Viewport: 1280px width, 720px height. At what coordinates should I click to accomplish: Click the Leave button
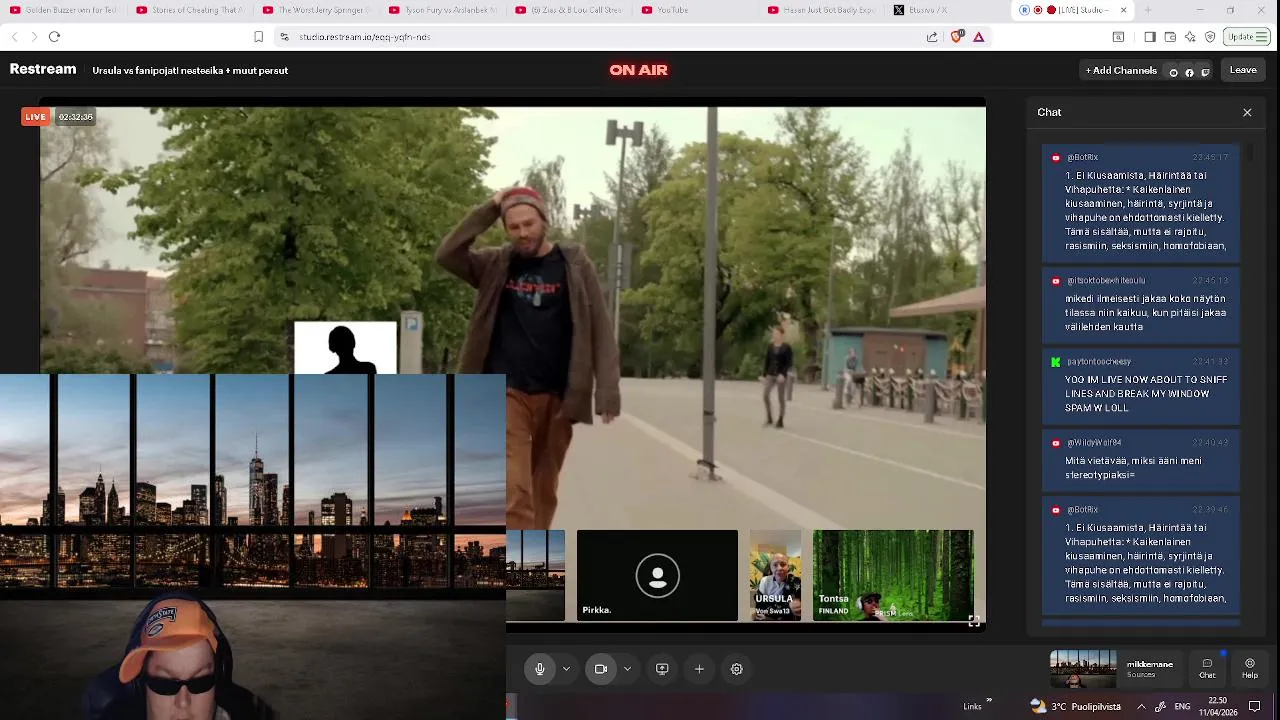click(x=1243, y=70)
